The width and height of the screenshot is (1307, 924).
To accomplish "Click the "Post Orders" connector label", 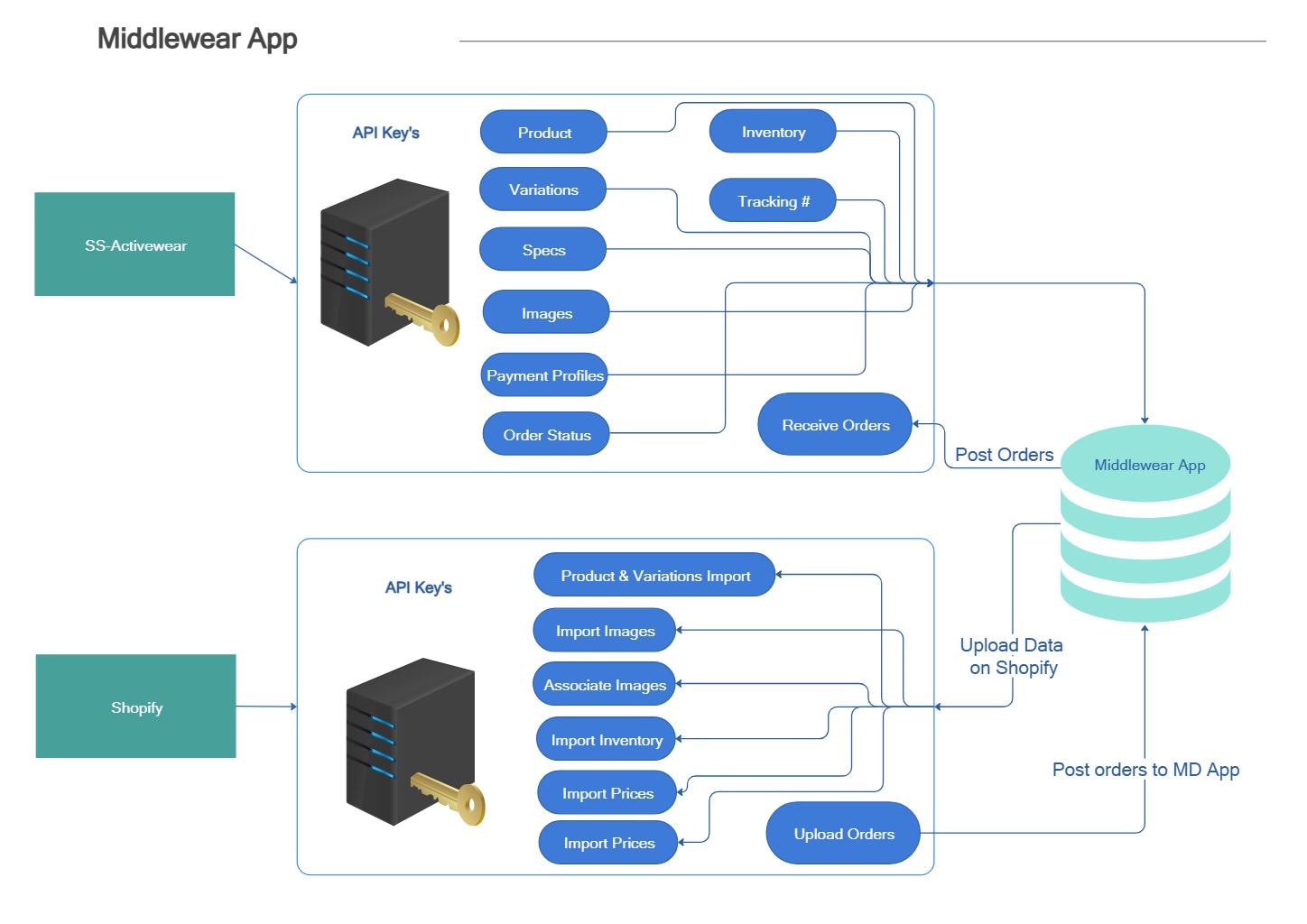I will [x=1004, y=454].
